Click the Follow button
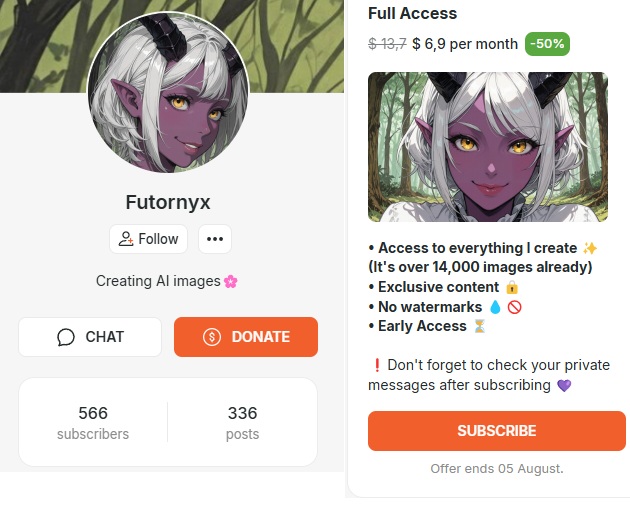 pos(148,239)
